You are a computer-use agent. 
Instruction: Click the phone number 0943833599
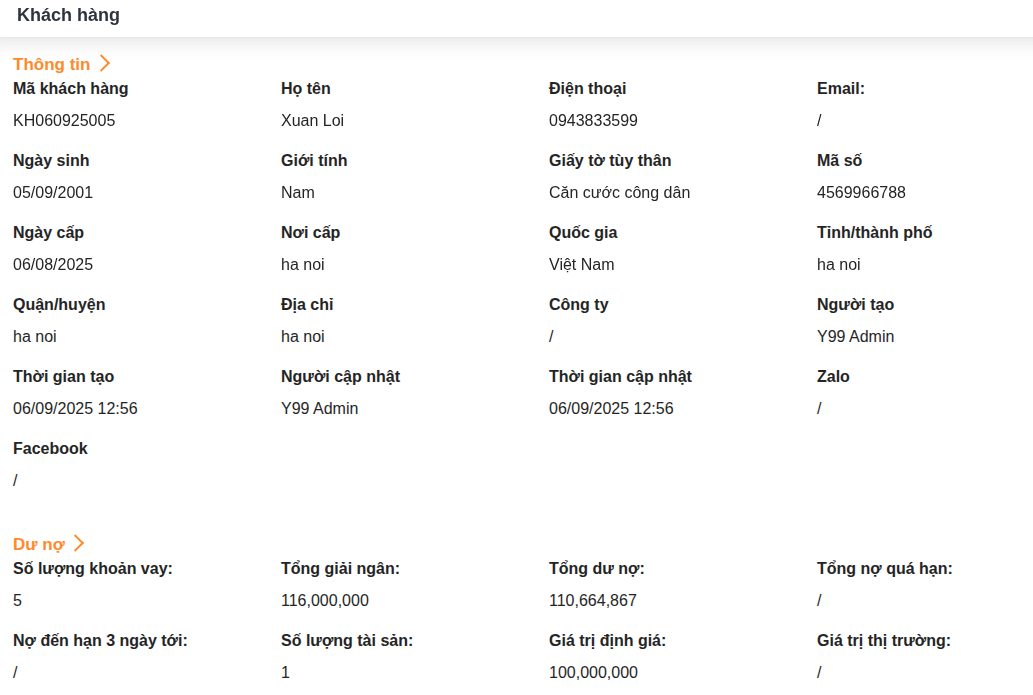(593, 121)
